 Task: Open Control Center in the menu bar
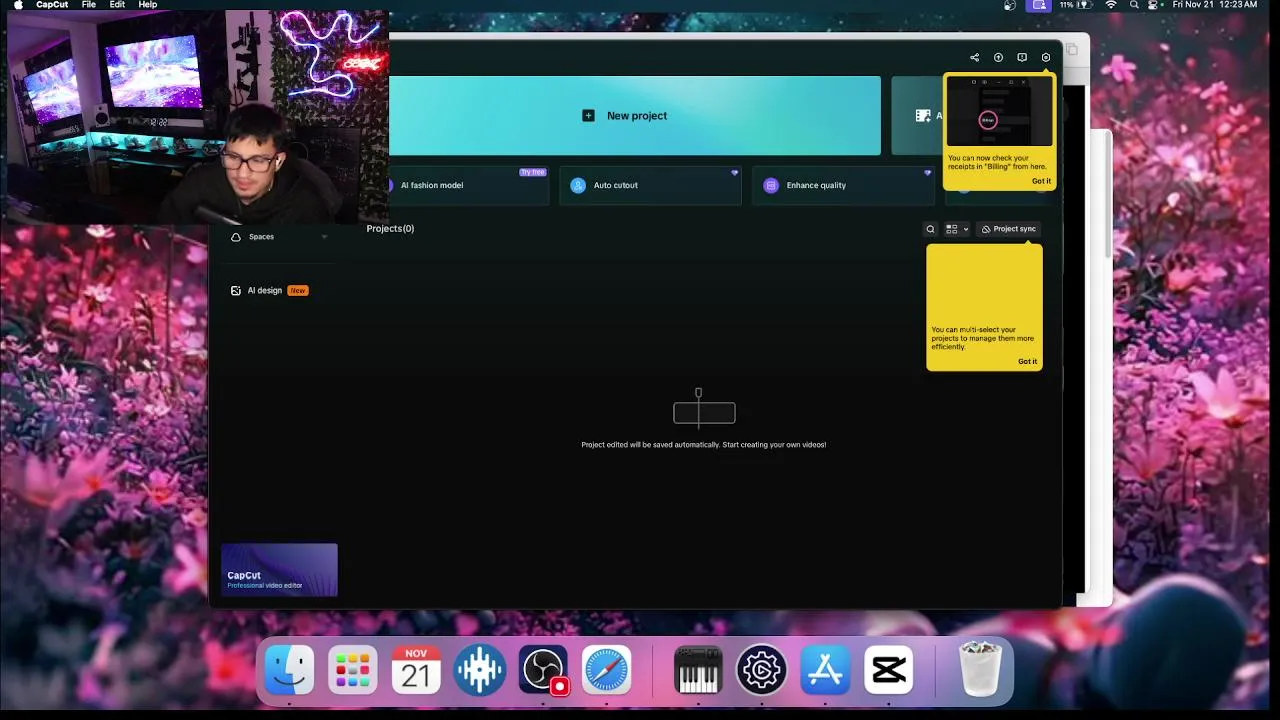pos(1154,5)
